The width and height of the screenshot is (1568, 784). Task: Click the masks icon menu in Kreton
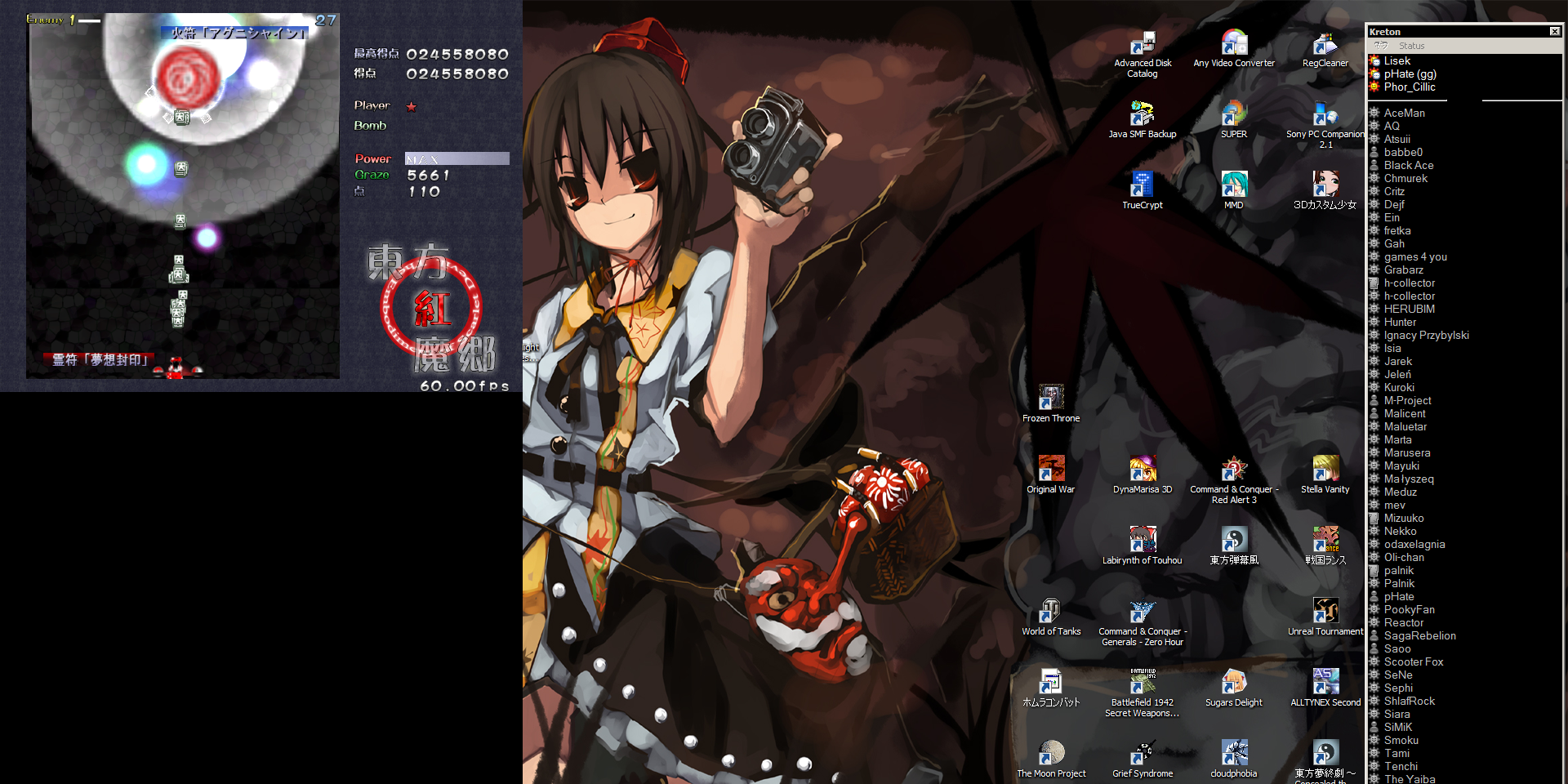click(1380, 46)
